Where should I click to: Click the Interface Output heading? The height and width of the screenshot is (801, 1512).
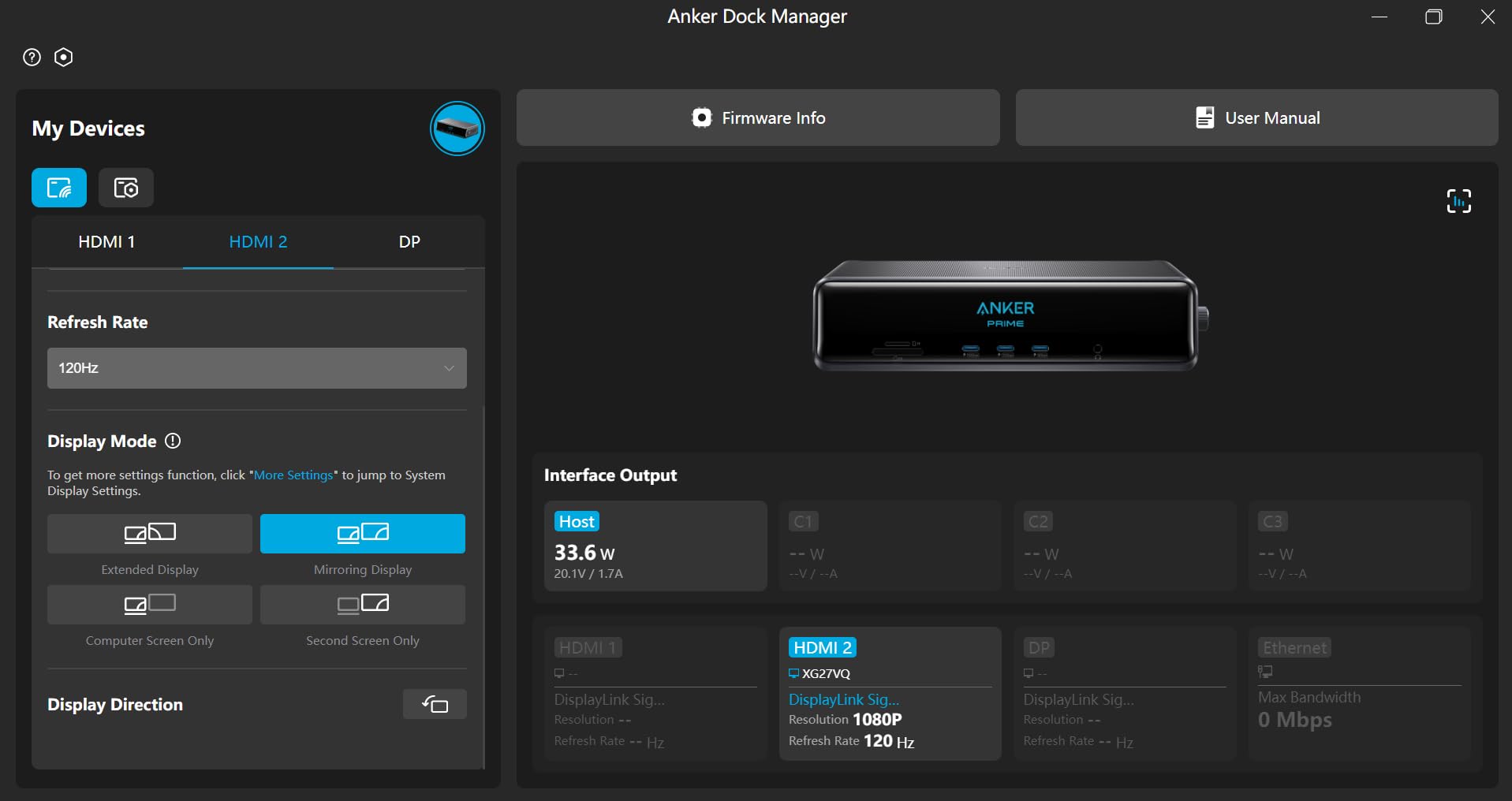(610, 475)
